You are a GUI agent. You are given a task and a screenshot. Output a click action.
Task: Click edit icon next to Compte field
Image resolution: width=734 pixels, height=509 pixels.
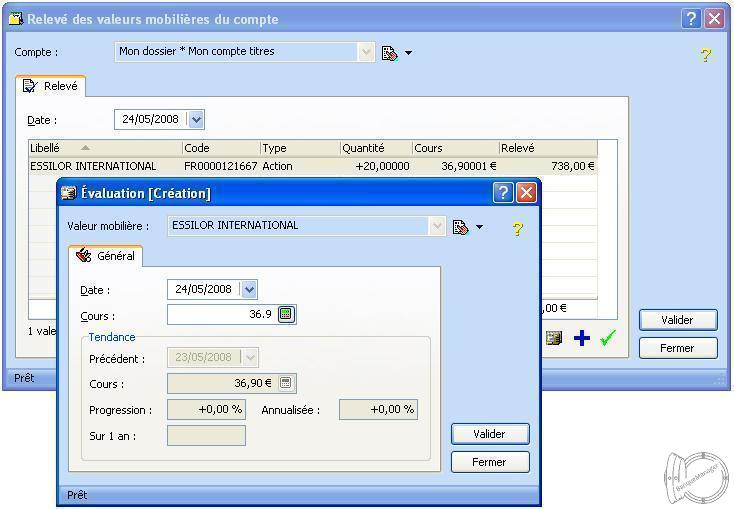[x=389, y=53]
